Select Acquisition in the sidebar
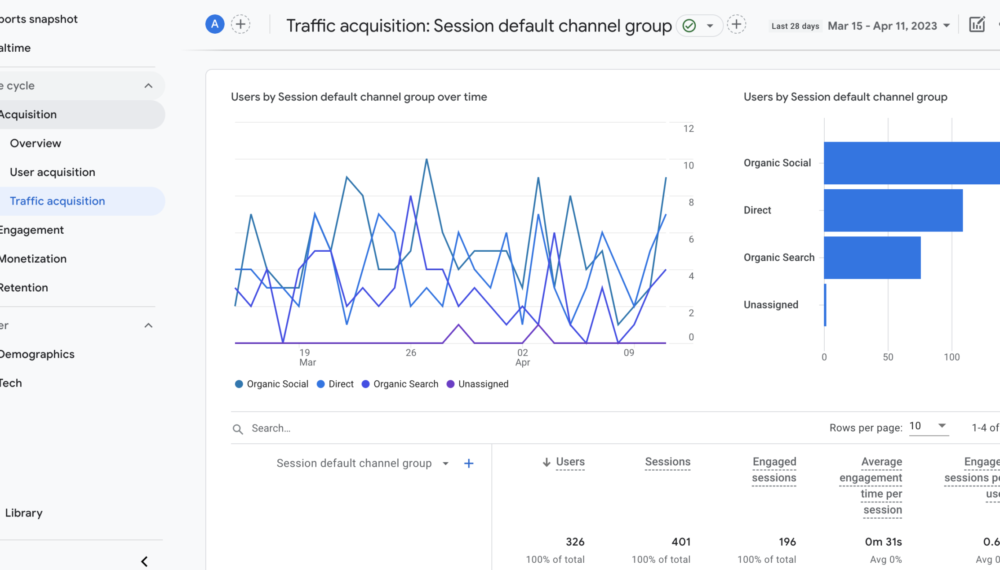1000x570 pixels. coord(82,115)
